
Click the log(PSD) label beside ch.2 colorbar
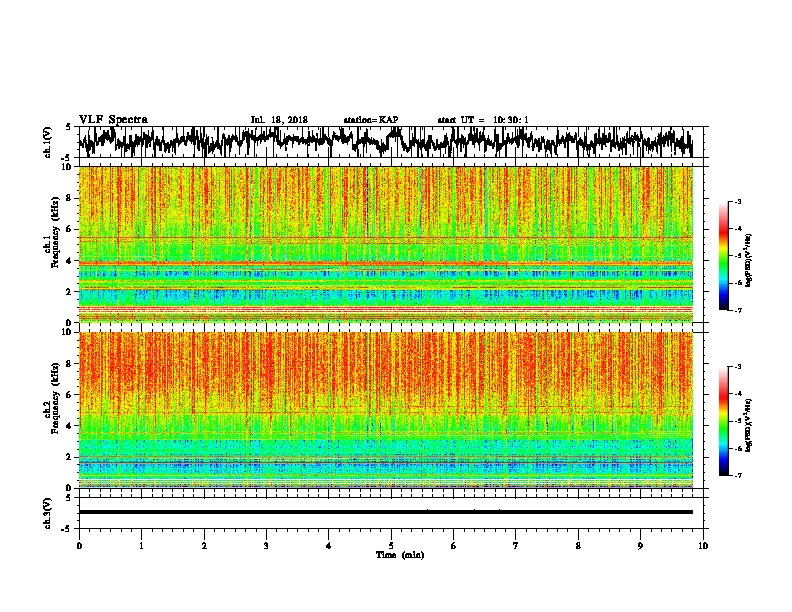[x=748, y=424]
